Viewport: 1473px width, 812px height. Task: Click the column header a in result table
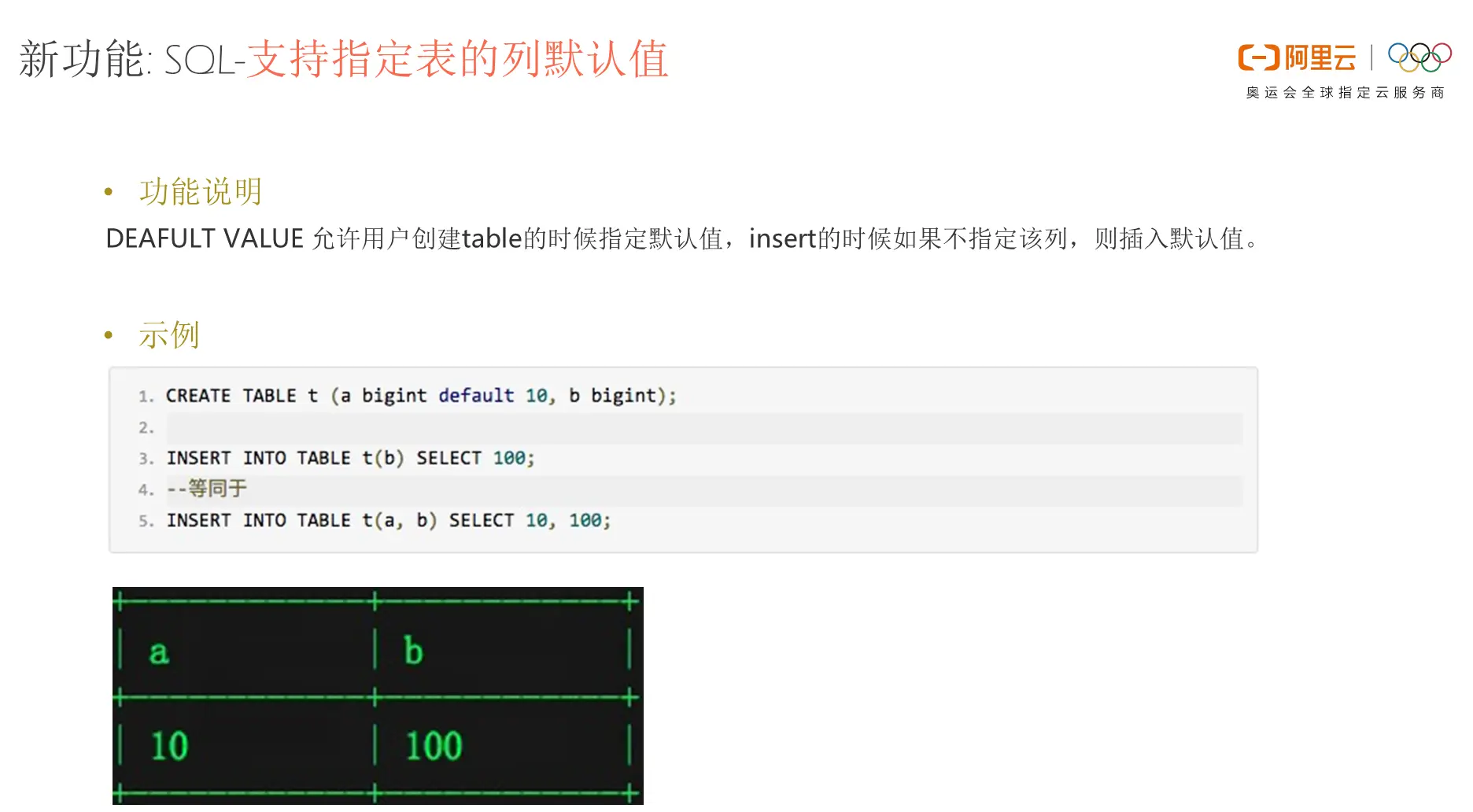pos(159,652)
